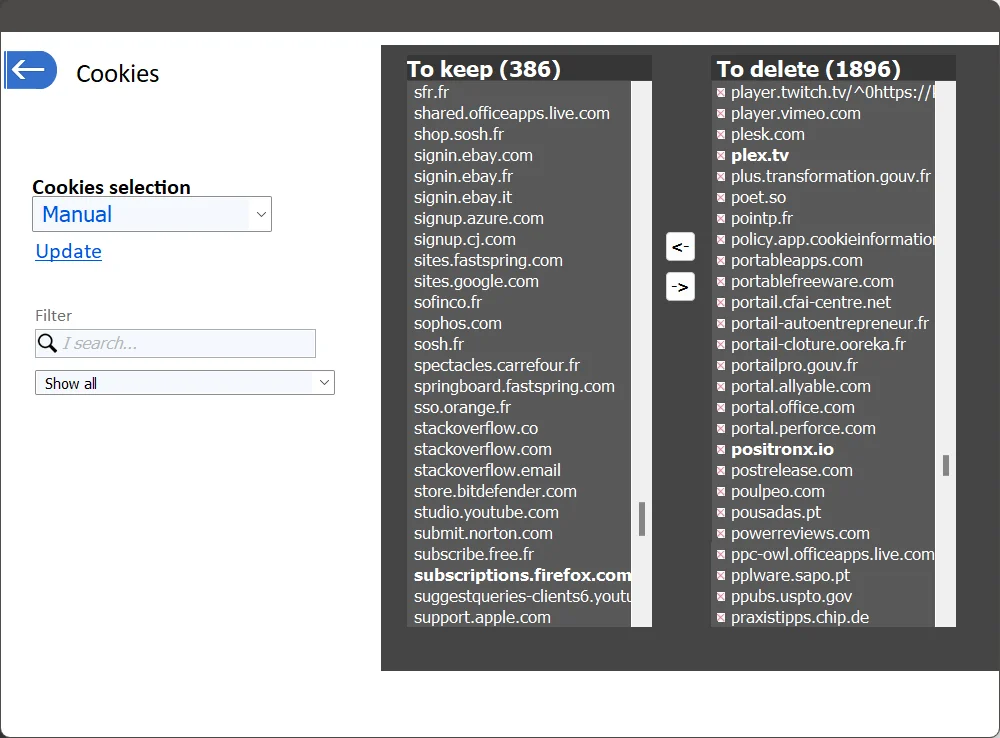The height and width of the screenshot is (738, 1000).
Task: Click delete icon beside powerreviews.com
Action: (x=721, y=535)
